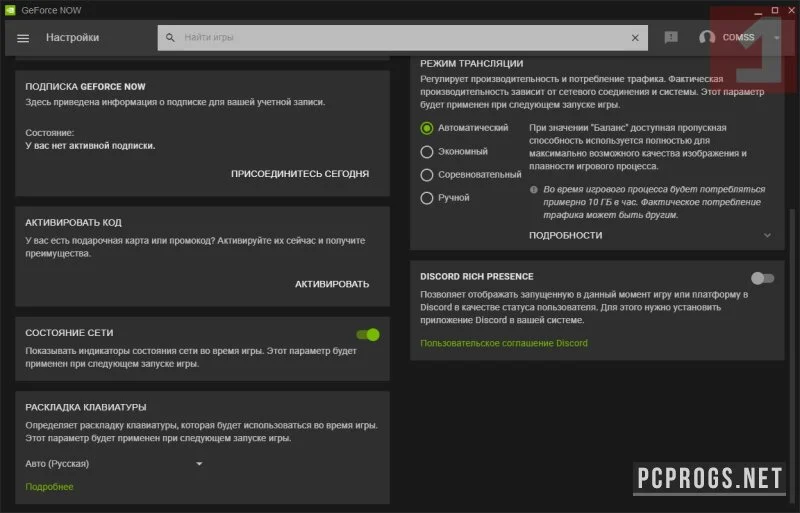This screenshot has height=513, width=800.
Task: Click the 'АКТИВИРОВАТЬ' button
Action: (332, 284)
